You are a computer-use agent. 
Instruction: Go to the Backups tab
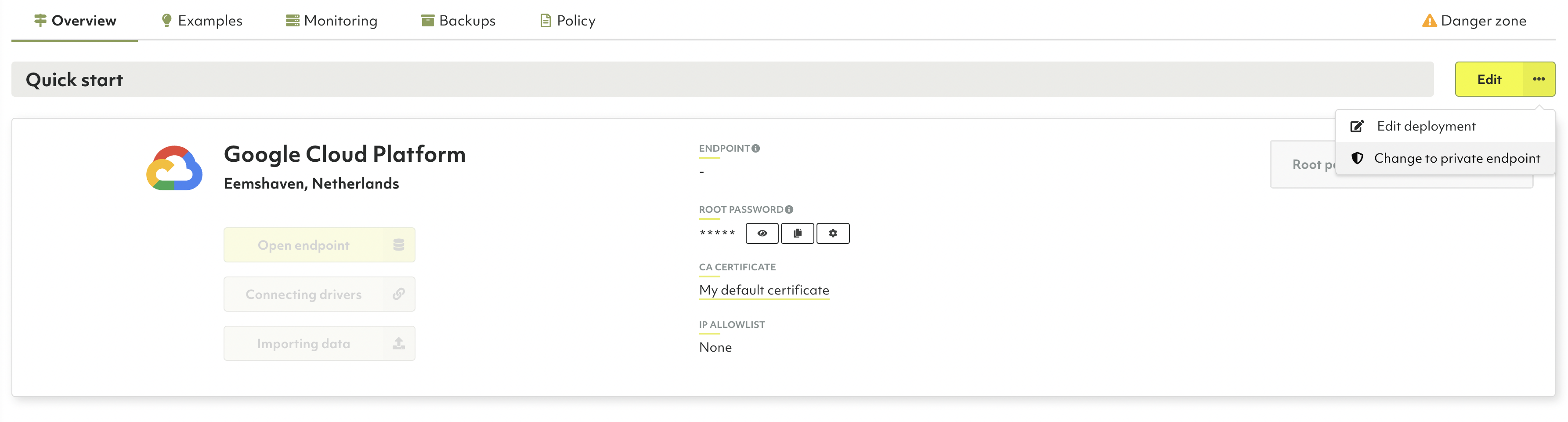459,21
